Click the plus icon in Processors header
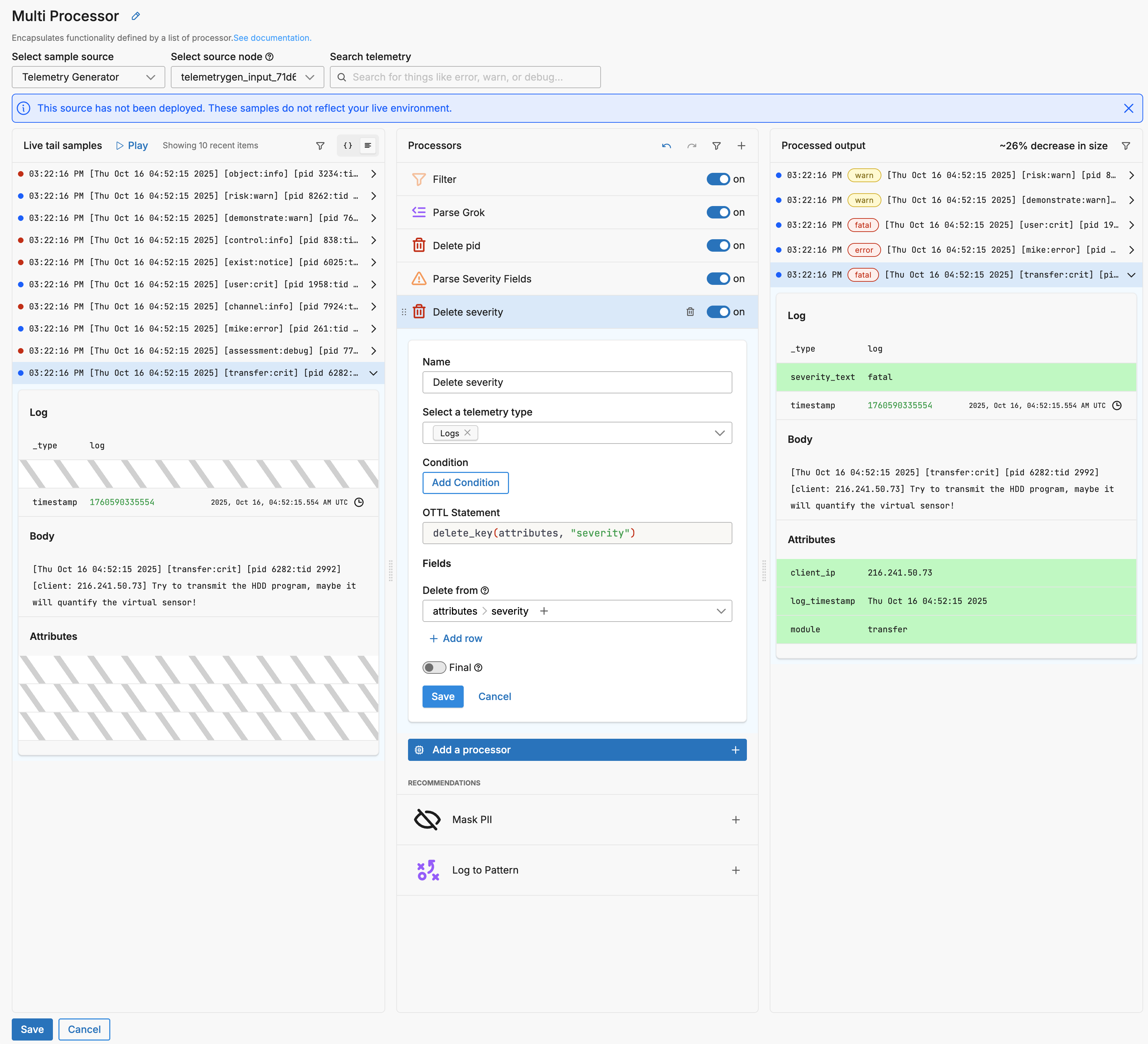This screenshot has height=1044, width=1148. pyautogui.click(x=741, y=146)
